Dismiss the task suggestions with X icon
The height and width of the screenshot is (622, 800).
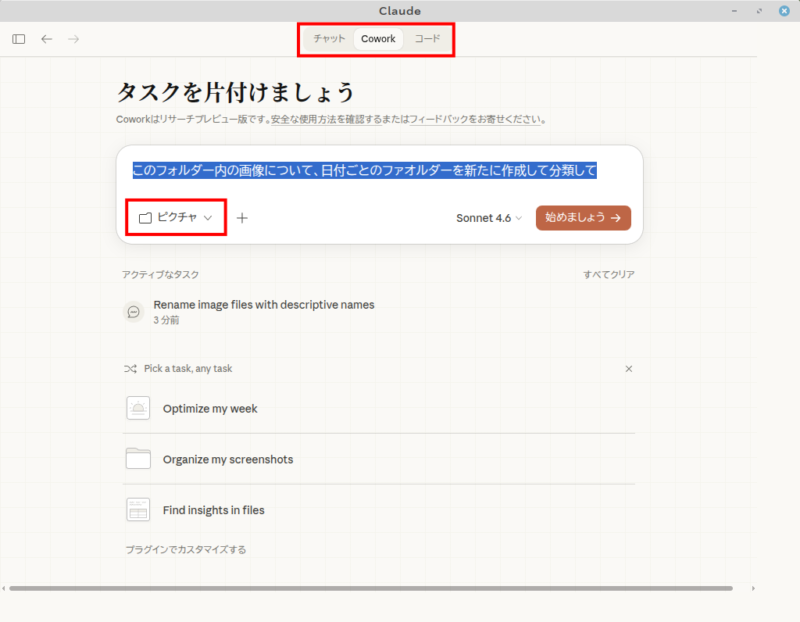(628, 369)
